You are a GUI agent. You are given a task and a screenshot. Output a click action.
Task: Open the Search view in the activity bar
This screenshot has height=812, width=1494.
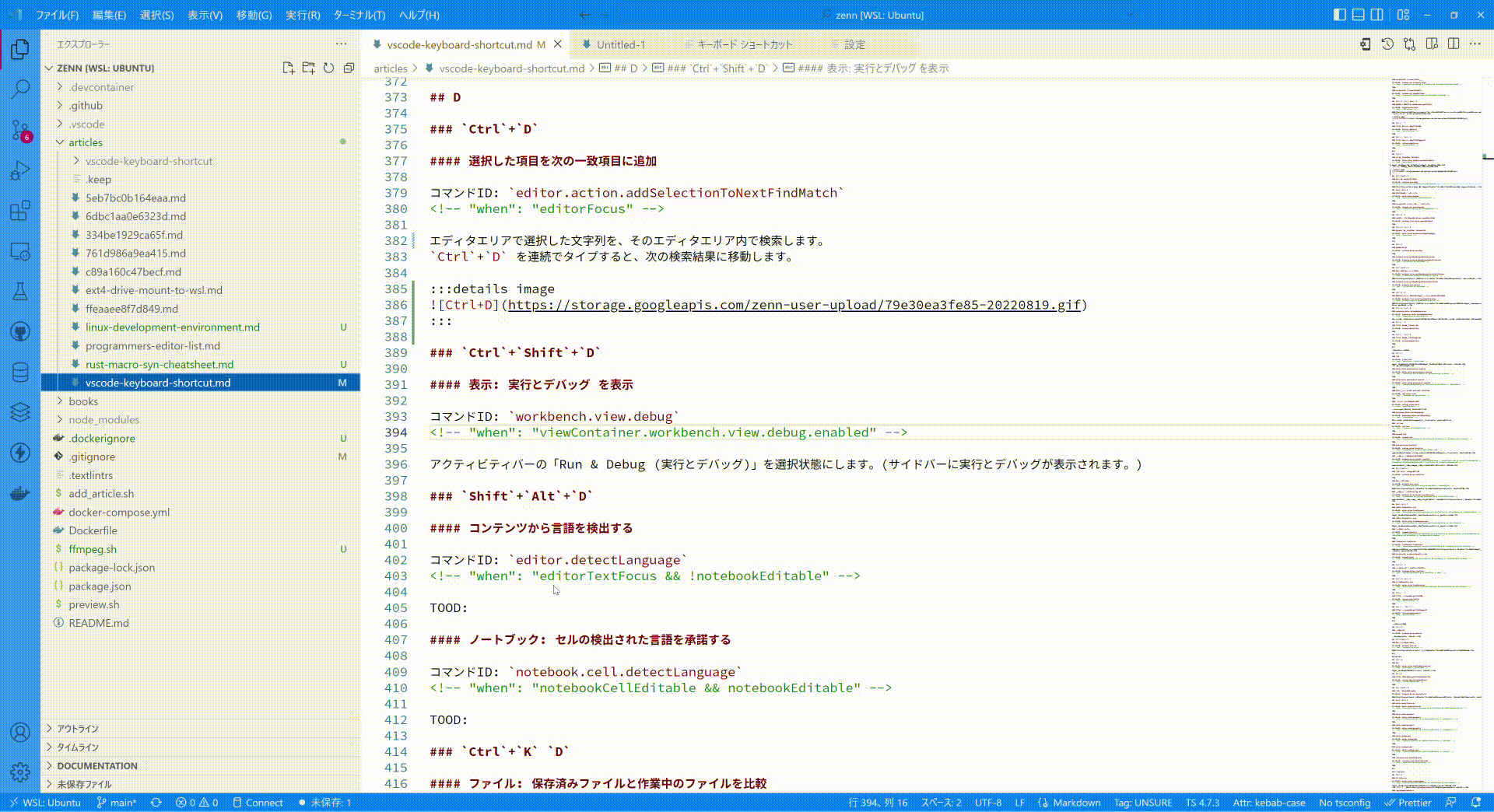(20, 89)
